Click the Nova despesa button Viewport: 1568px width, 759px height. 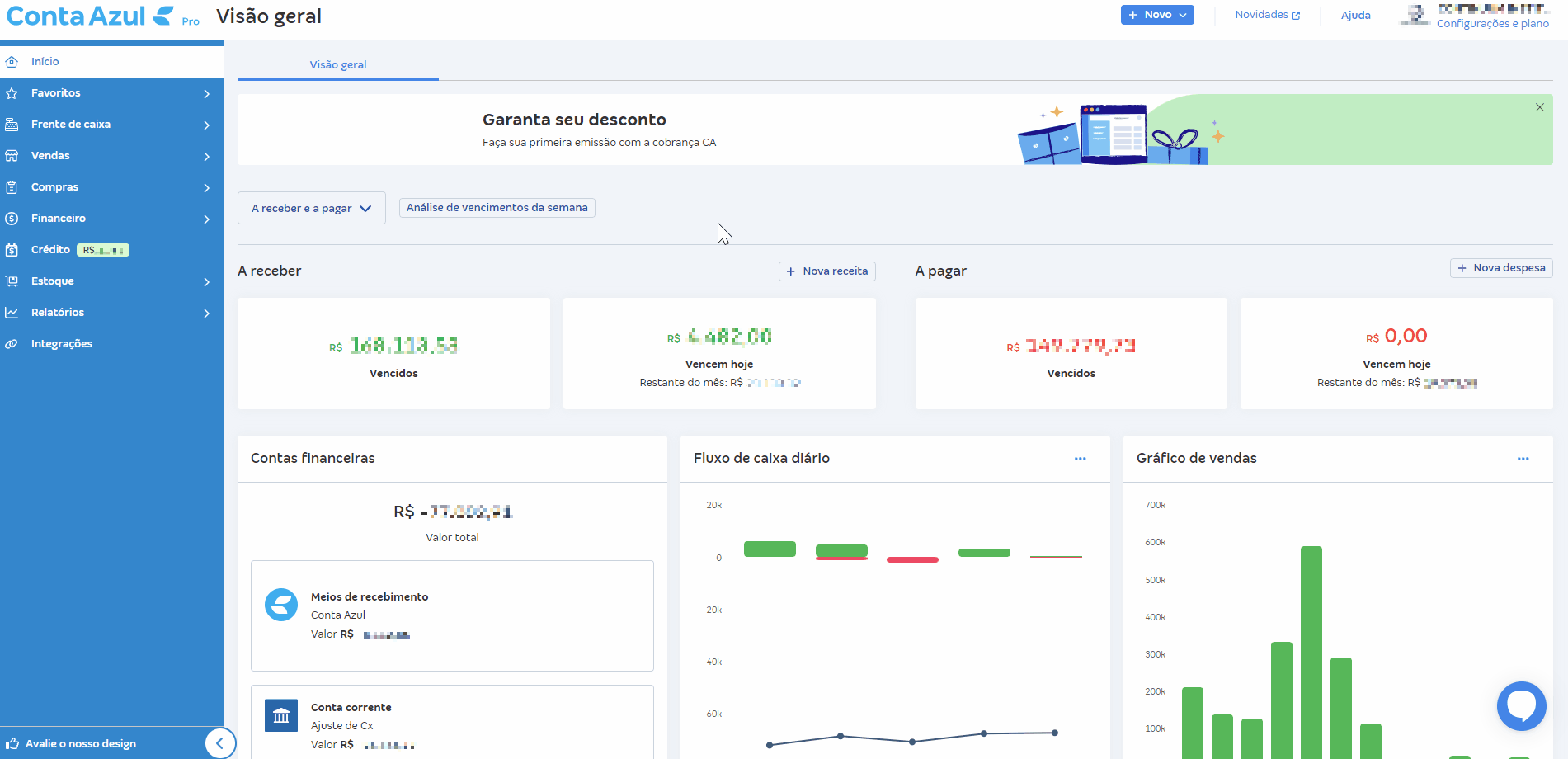point(1500,268)
